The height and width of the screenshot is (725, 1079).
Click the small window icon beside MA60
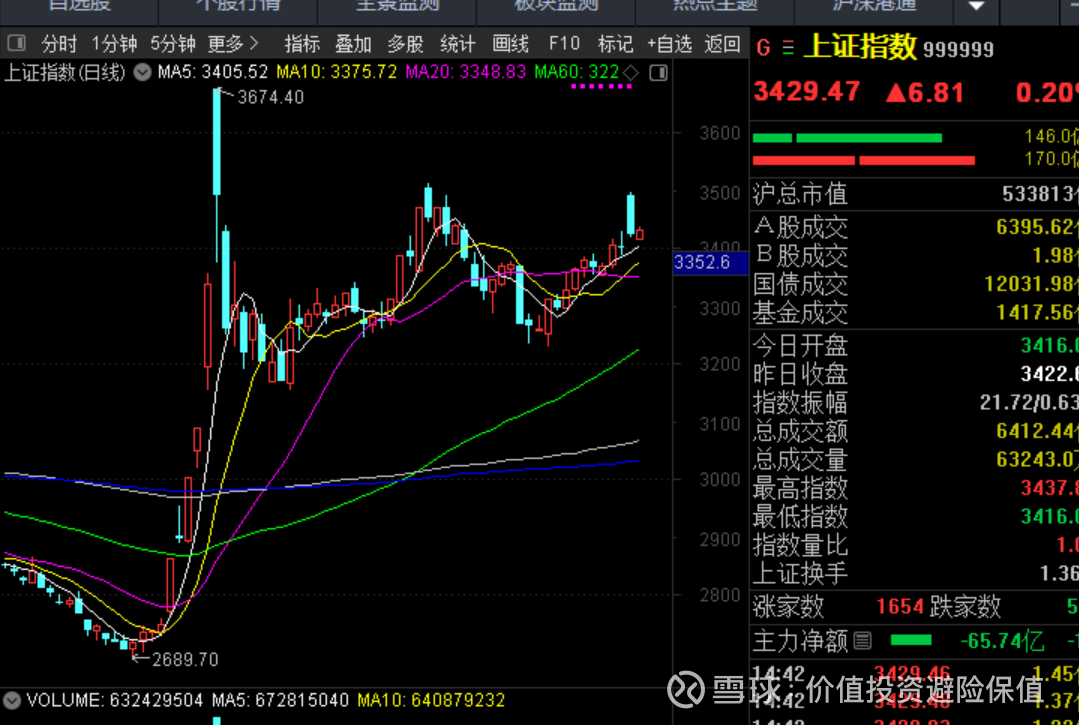658,73
